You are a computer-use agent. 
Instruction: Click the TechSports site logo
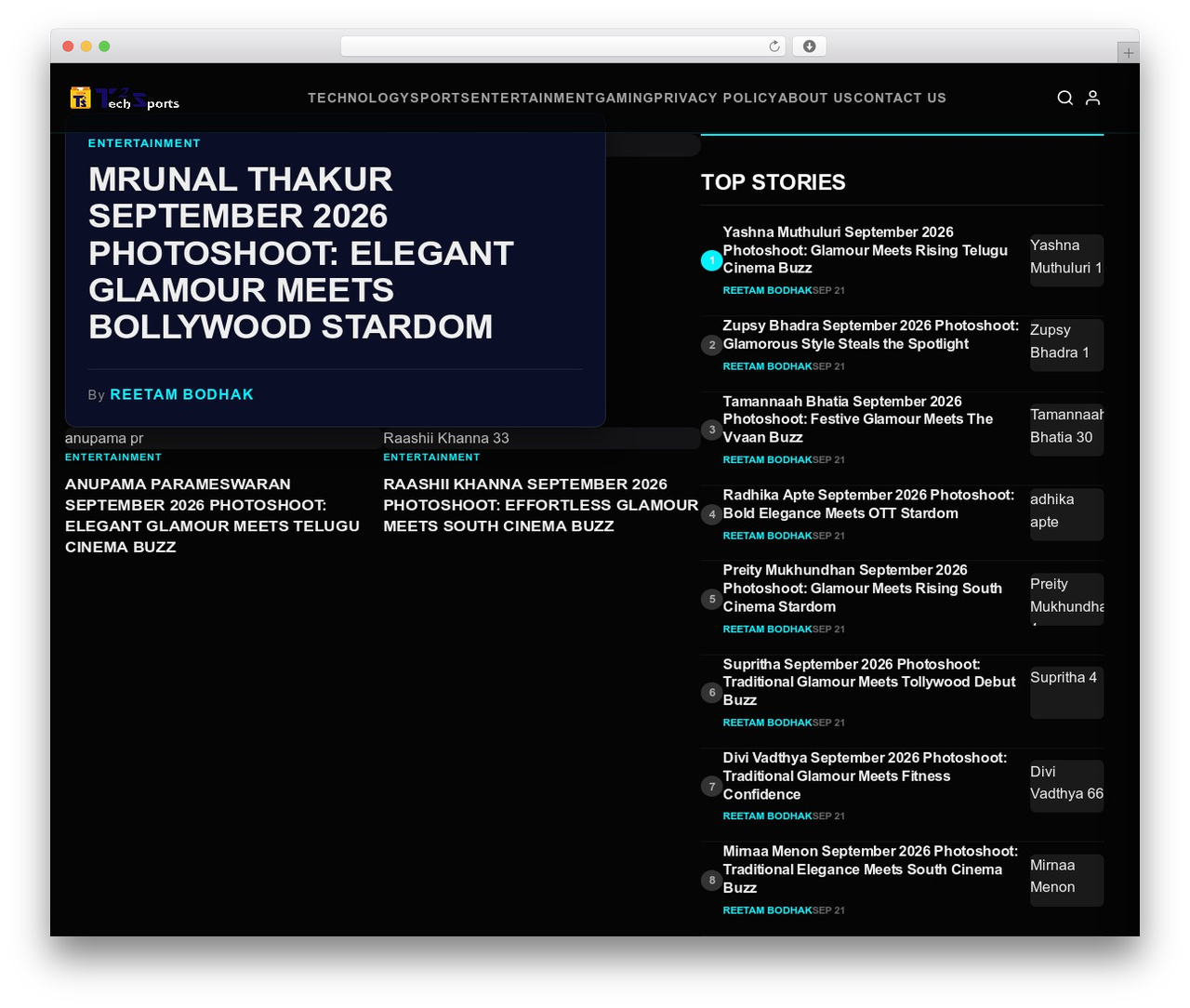125,98
